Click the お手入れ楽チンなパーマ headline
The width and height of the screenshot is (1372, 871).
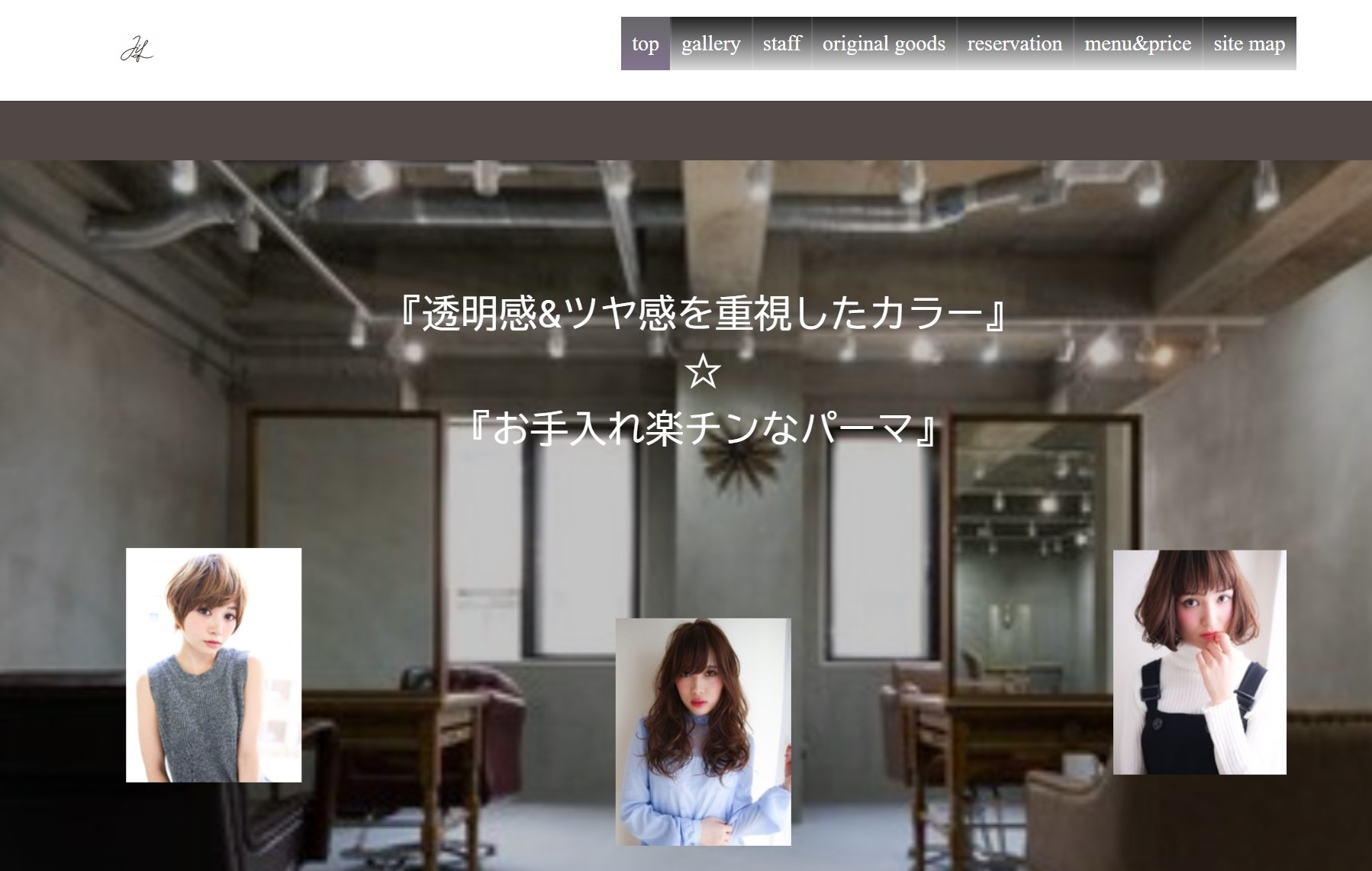tap(703, 430)
